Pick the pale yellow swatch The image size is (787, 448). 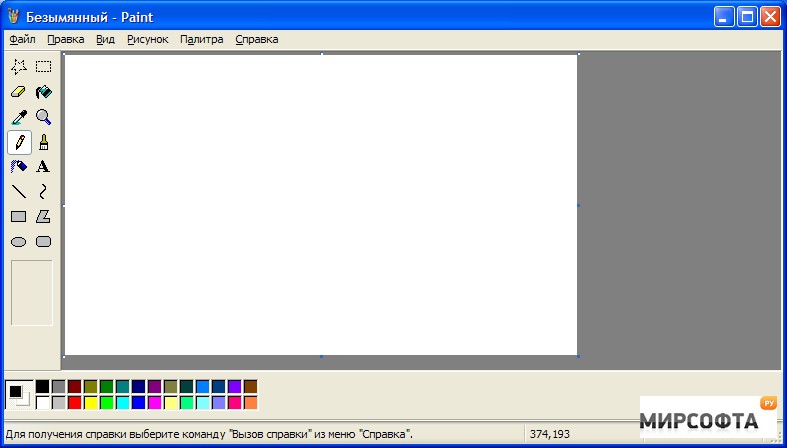tap(171, 403)
